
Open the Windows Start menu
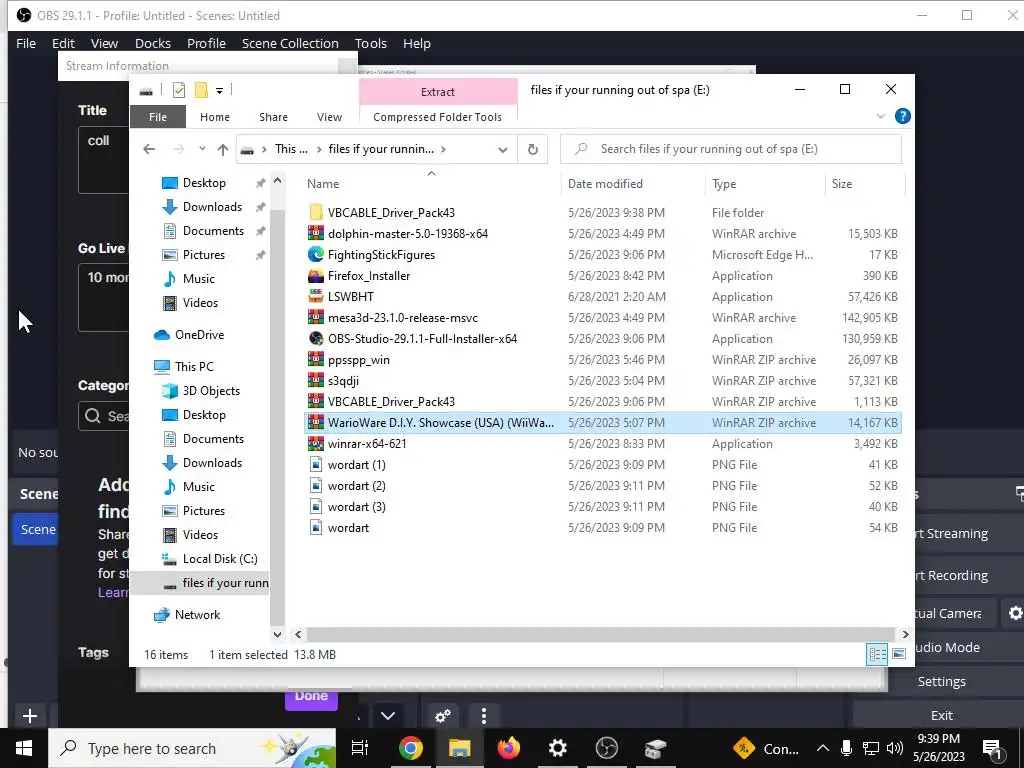coord(24,748)
